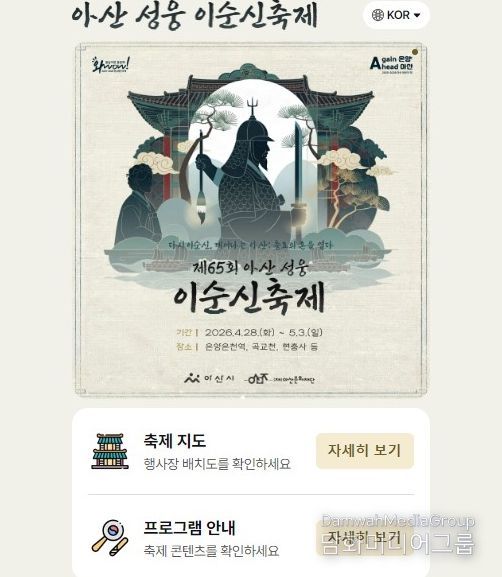Open the KOR language dropdown
502x577 pixels.
[396, 15]
